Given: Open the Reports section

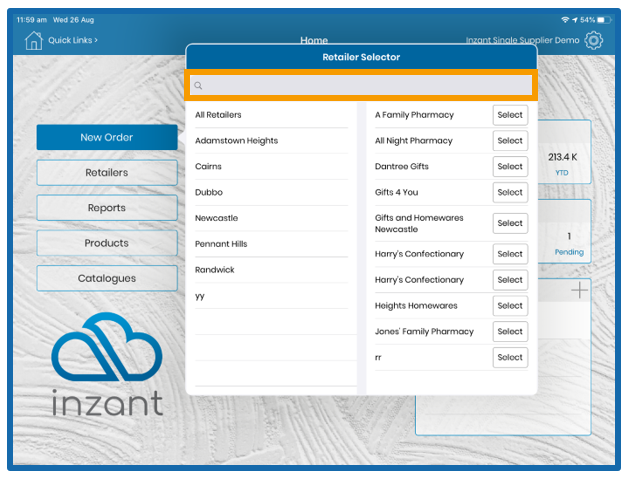Looking at the screenshot, I should click(x=107, y=208).
